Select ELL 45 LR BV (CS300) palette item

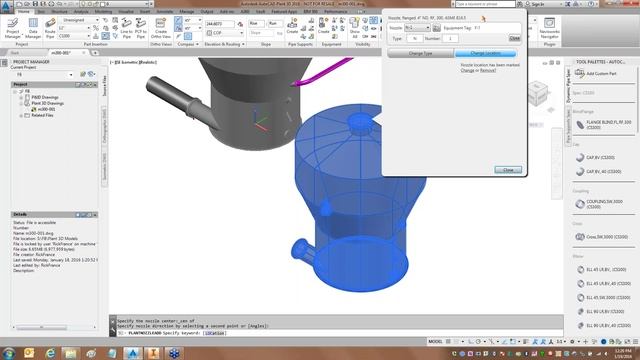[x=601, y=269]
